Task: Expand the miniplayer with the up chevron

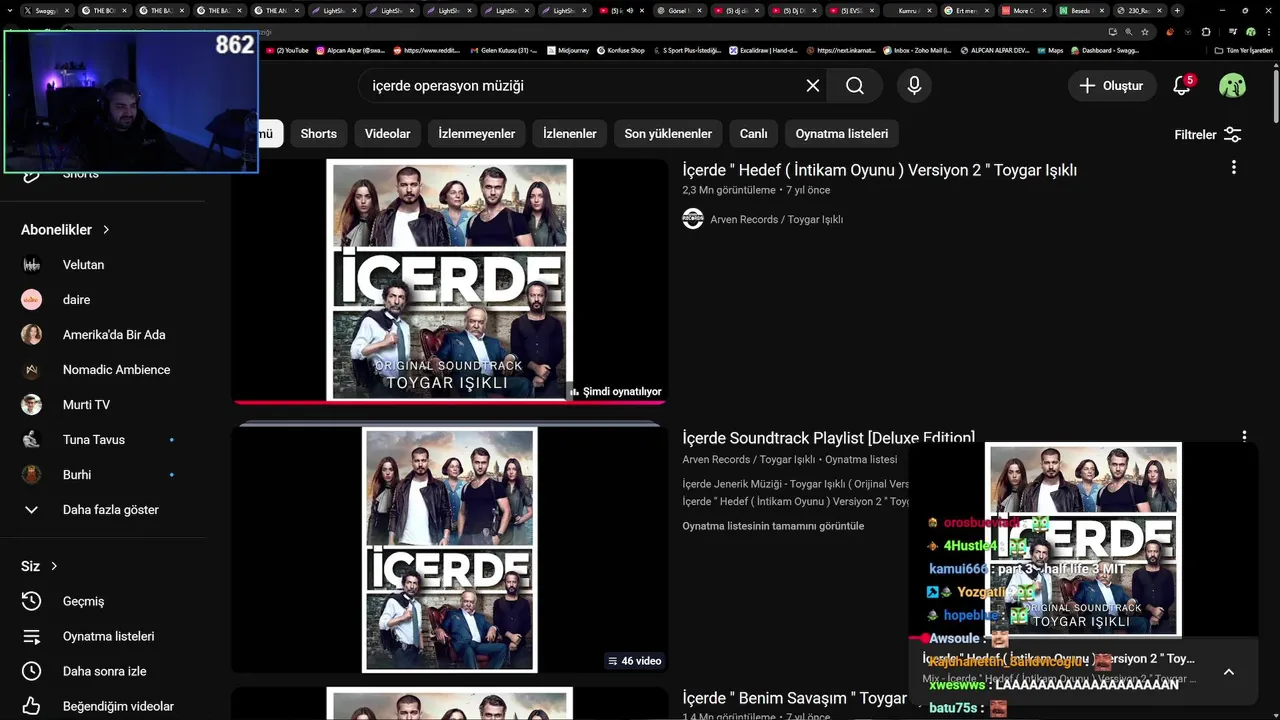Action: pos(1229,672)
